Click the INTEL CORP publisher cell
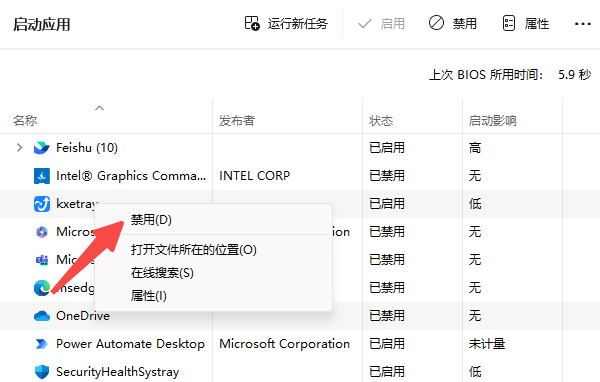This screenshot has height=382, width=600. [254, 176]
